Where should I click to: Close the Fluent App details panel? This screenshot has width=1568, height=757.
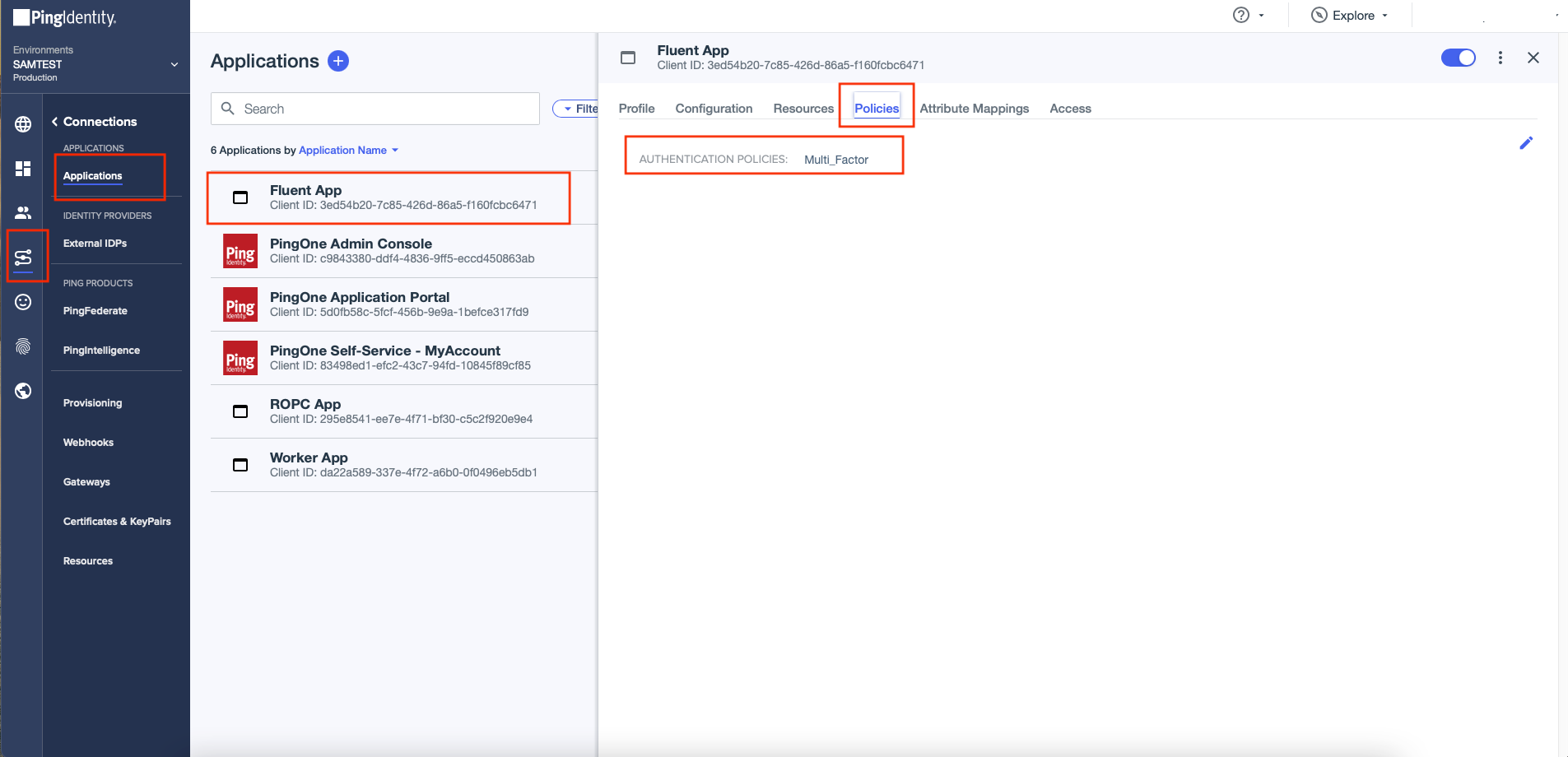tap(1533, 58)
